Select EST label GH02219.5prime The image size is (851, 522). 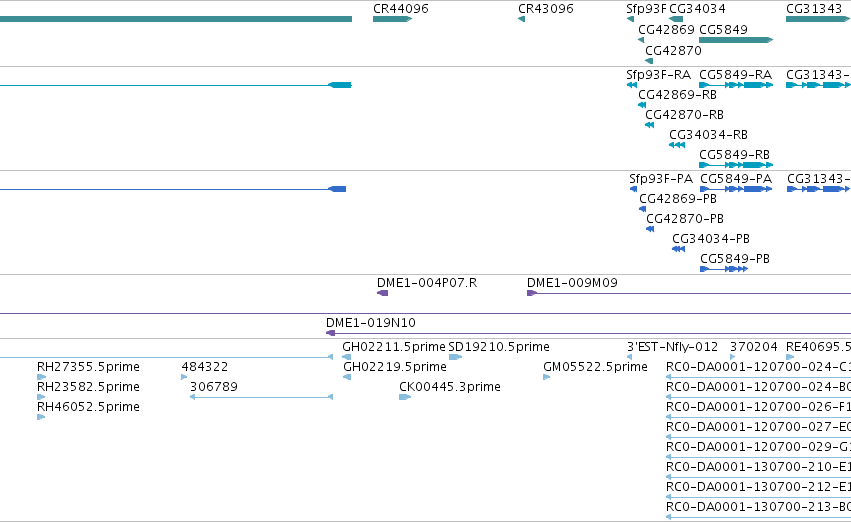395,367
